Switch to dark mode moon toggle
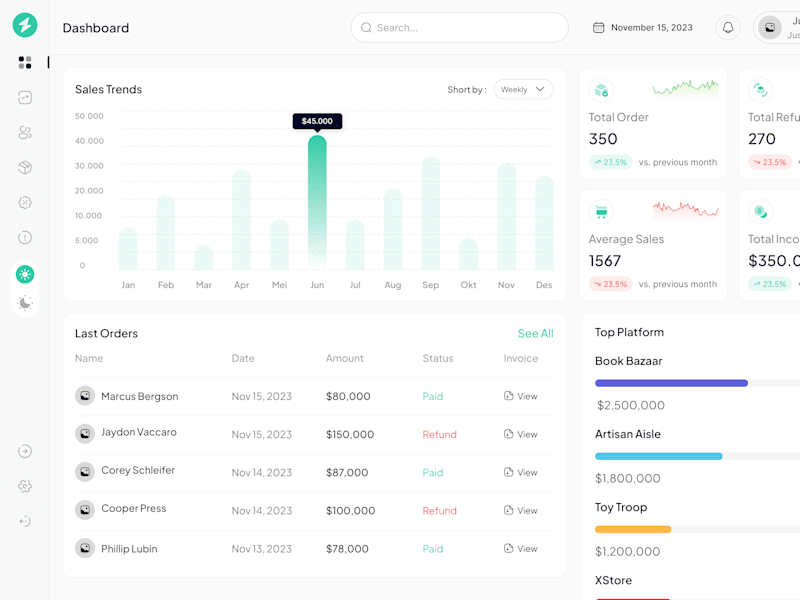This screenshot has height=600, width=800. tap(25, 303)
